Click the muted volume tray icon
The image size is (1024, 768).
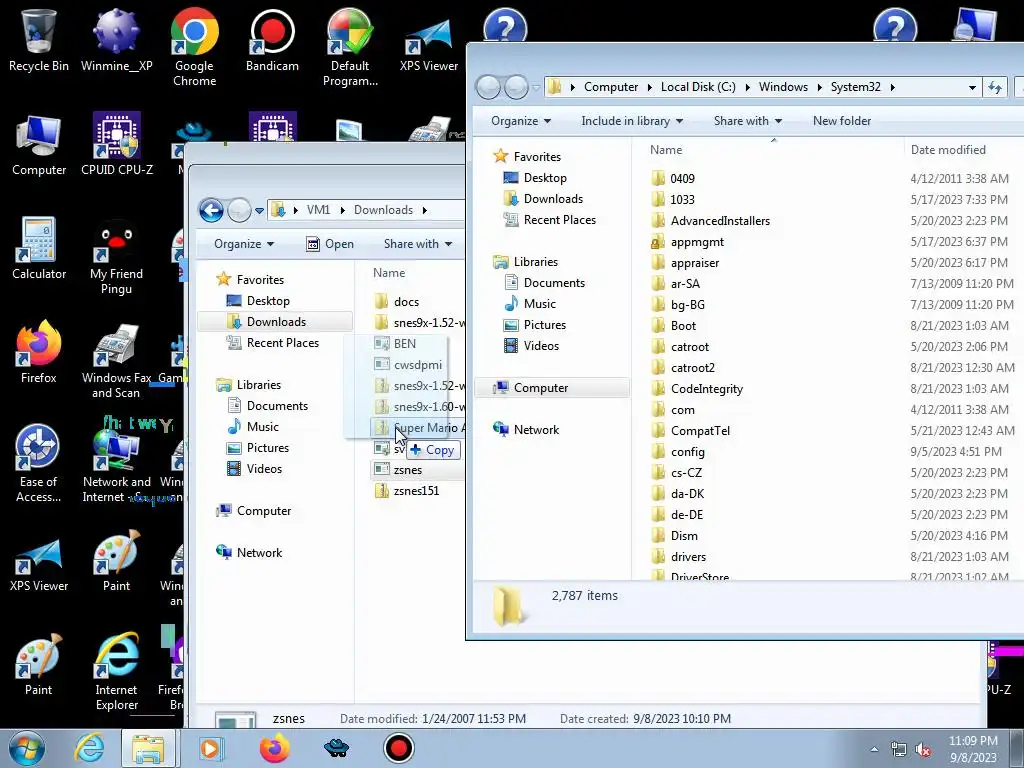pos(923,749)
